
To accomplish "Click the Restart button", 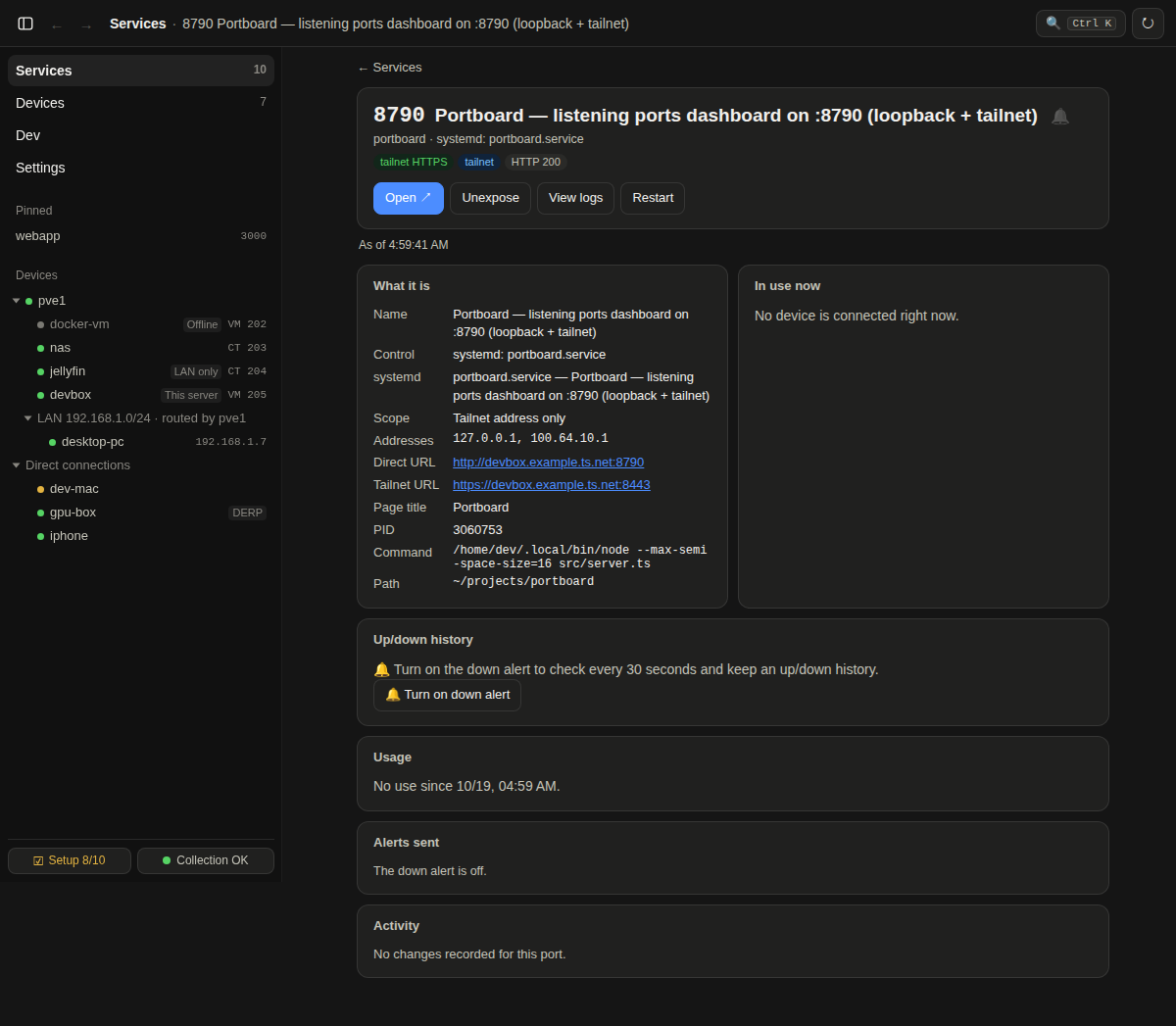I will (653, 198).
